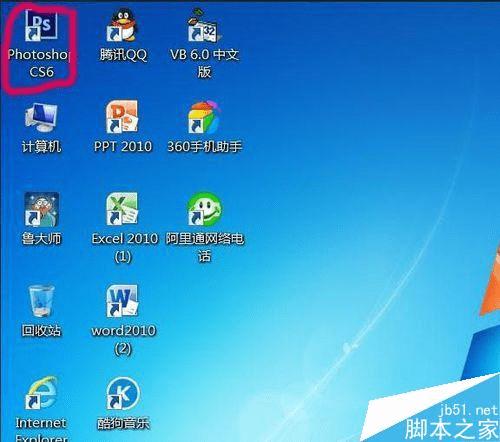Open the word2010 (2) shortcut icon
The height and width of the screenshot is (442, 500).
click(122, 301)
